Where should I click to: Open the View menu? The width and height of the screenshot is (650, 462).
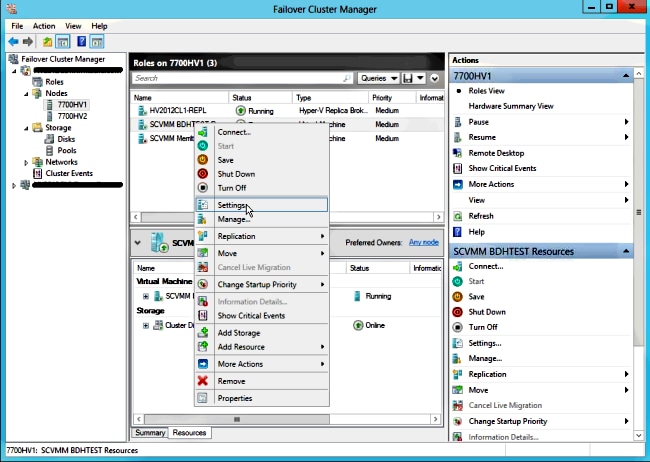(x=73, y=26)
